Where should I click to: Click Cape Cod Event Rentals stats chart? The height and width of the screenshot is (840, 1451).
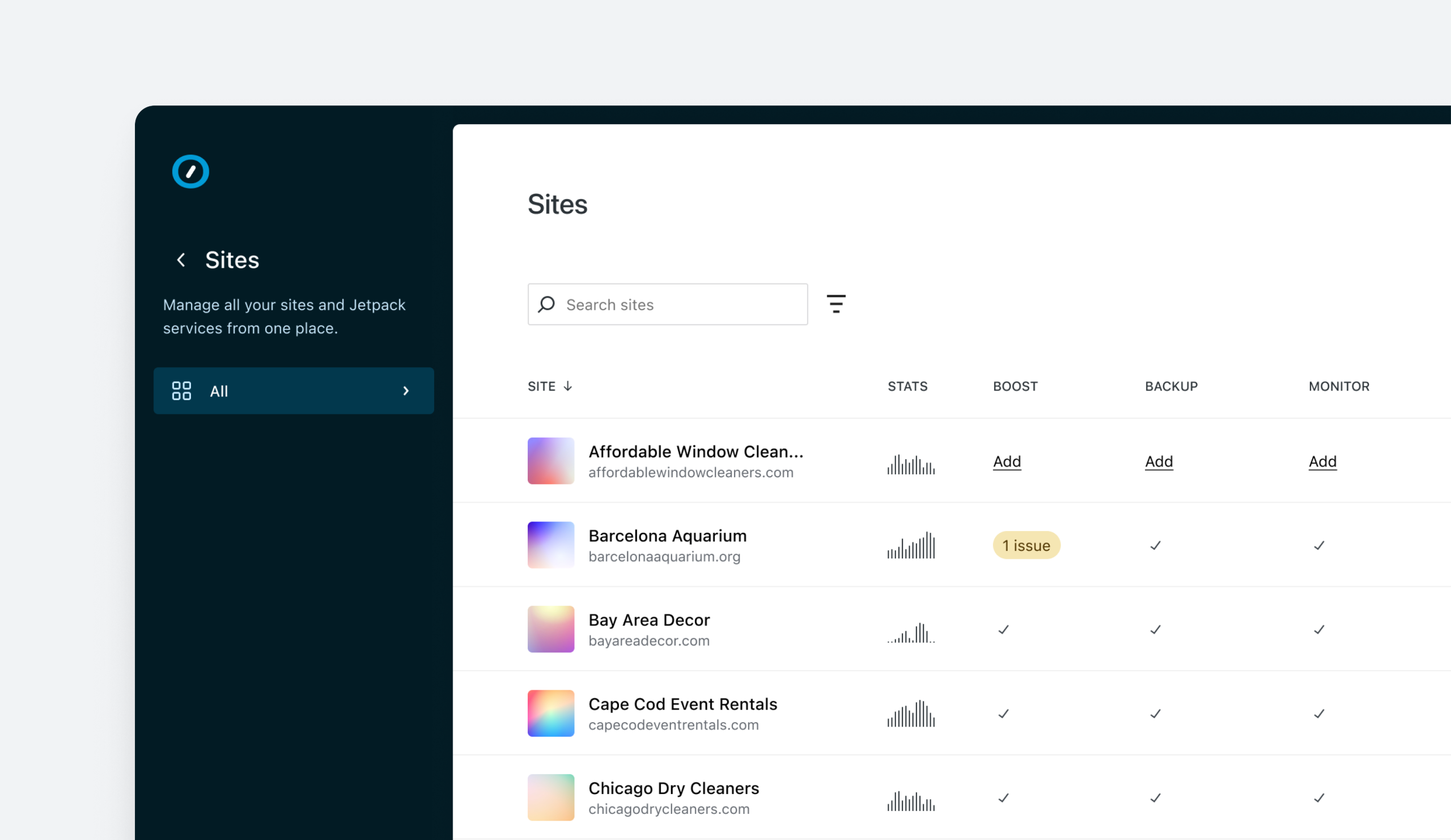pyautogui.click(x=911, y=714)
